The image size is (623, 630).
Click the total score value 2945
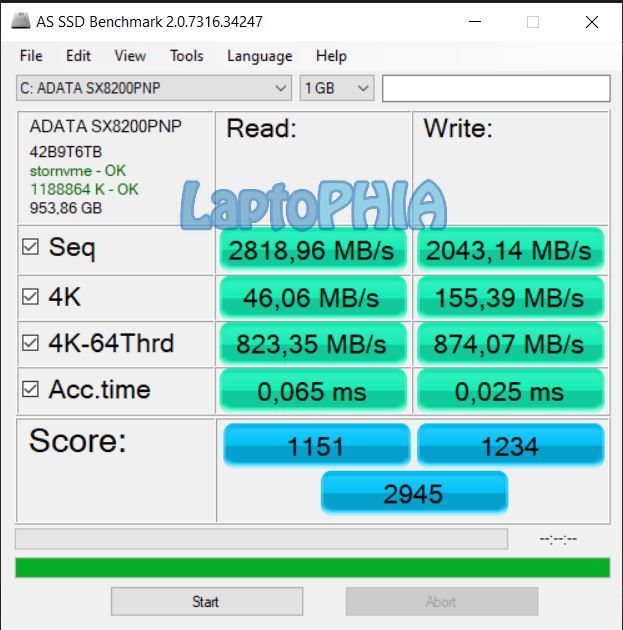(x=414, y=493)
